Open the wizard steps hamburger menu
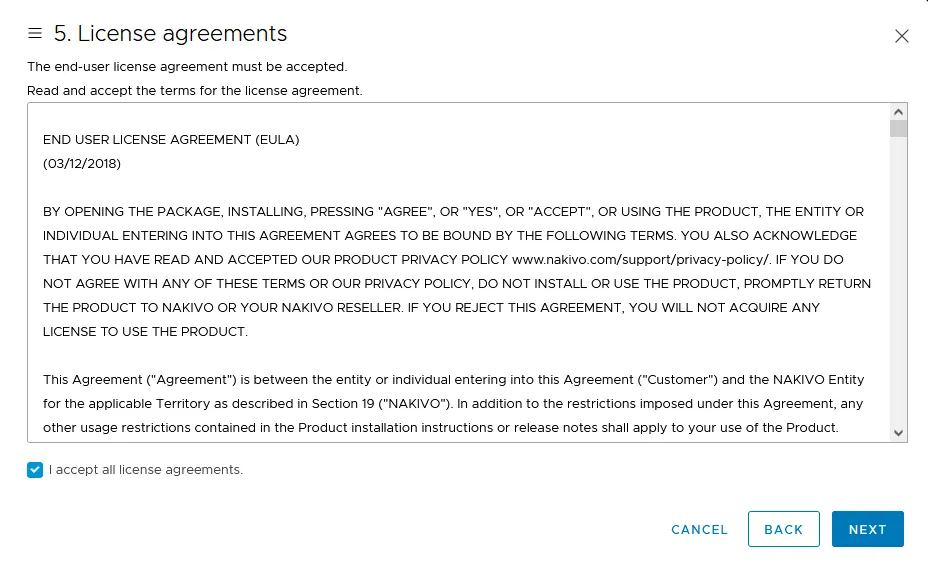Screen dimensions: 928x571 coord(35,34)
